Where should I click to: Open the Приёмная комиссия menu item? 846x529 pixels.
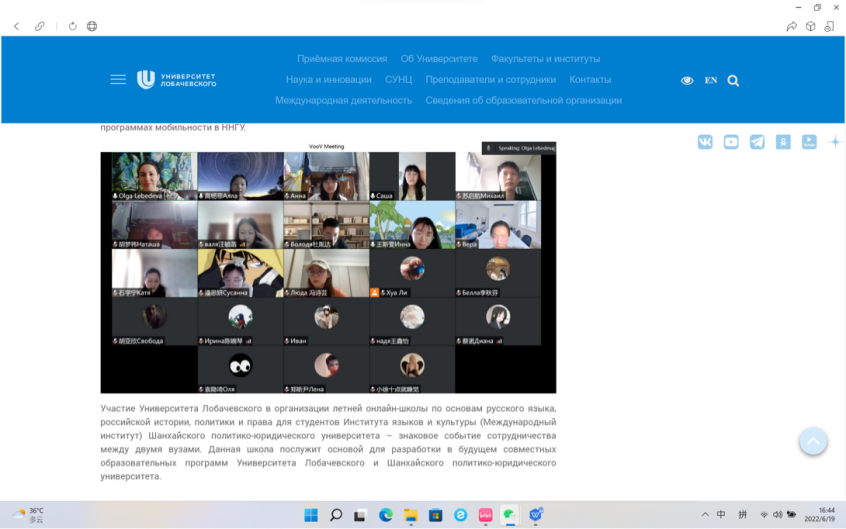pyautogui.click(x=342, y=59)
